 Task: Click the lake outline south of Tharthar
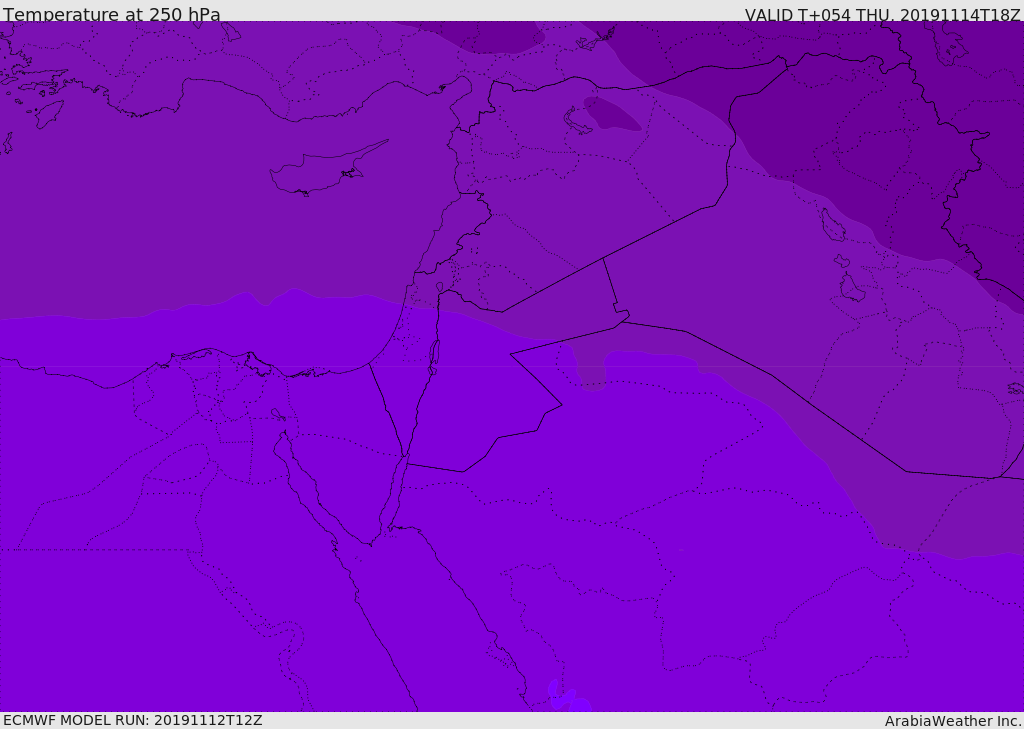click(850, 288)
